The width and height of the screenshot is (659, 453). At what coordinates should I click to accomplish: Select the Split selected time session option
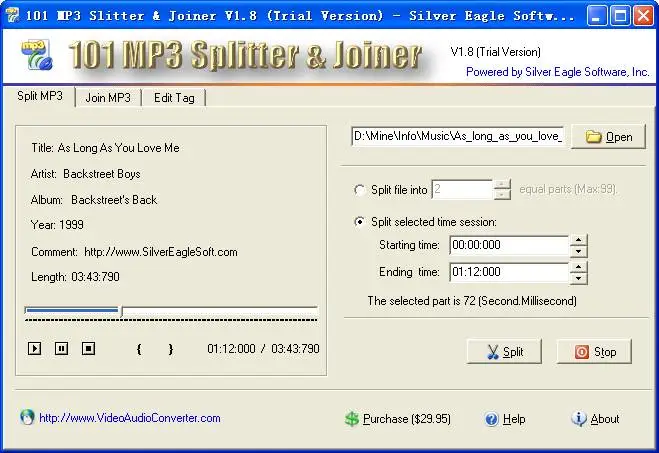(359, 221)
